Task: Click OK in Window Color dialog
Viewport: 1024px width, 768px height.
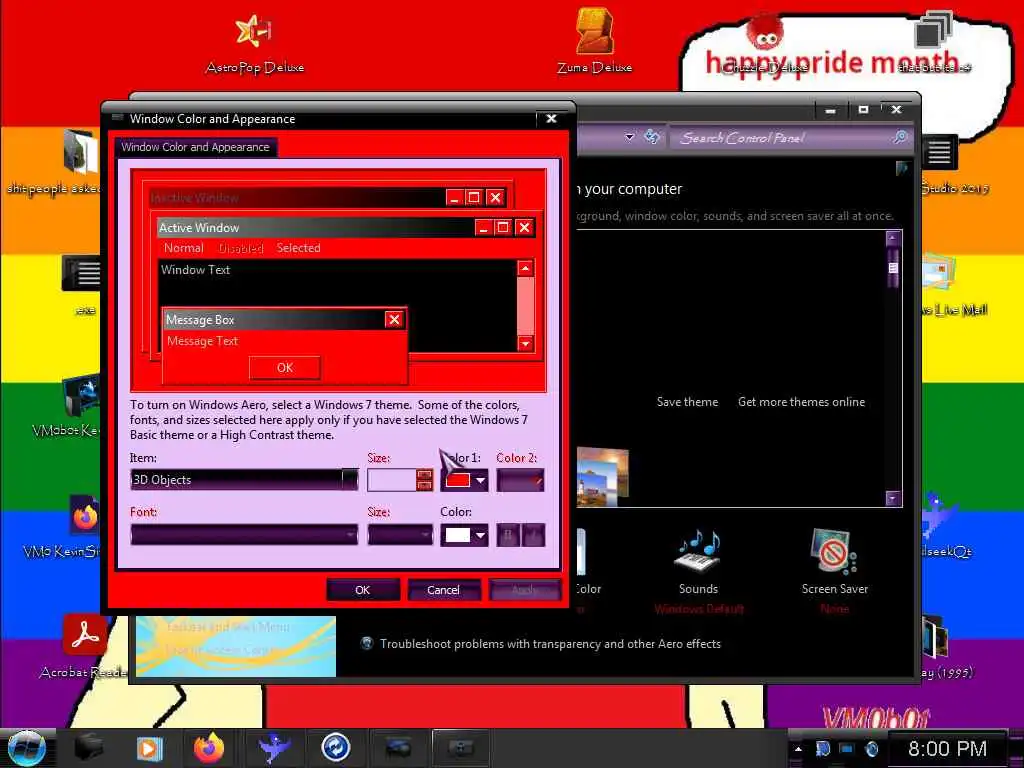Action: tap(363, 590)
